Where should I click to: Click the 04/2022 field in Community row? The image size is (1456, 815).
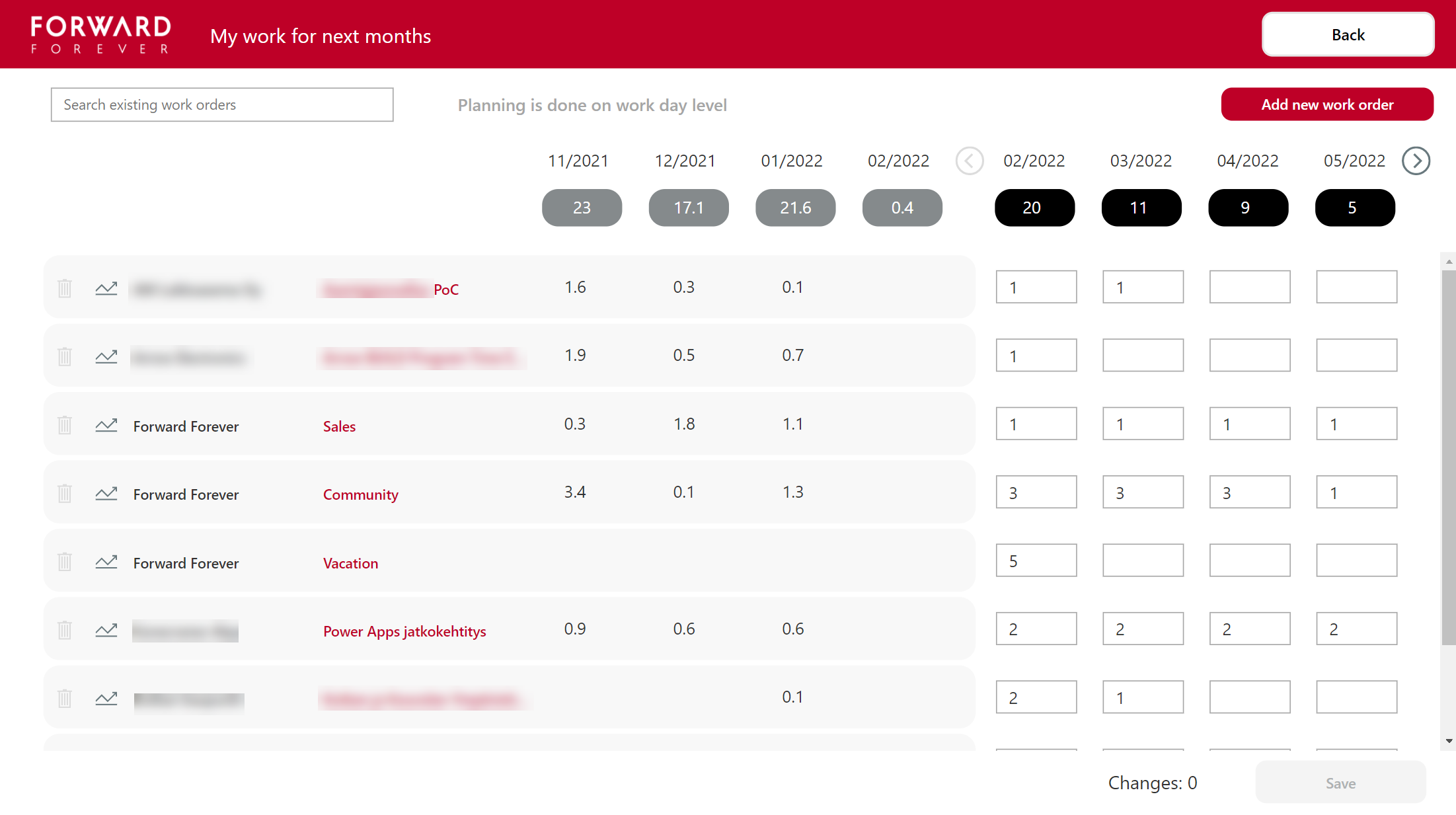[1249, 492]
